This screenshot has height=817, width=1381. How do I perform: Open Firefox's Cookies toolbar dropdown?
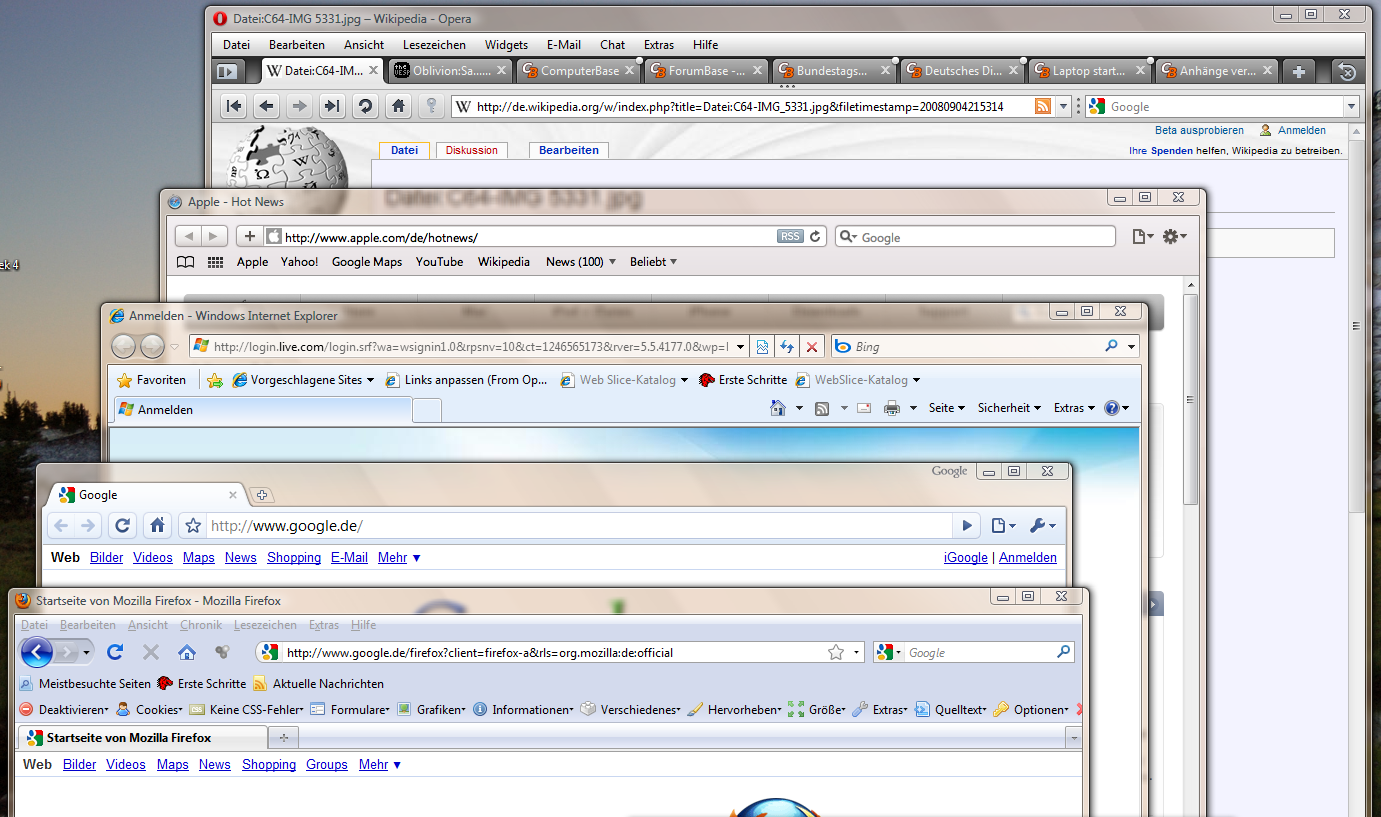[149, 710]
